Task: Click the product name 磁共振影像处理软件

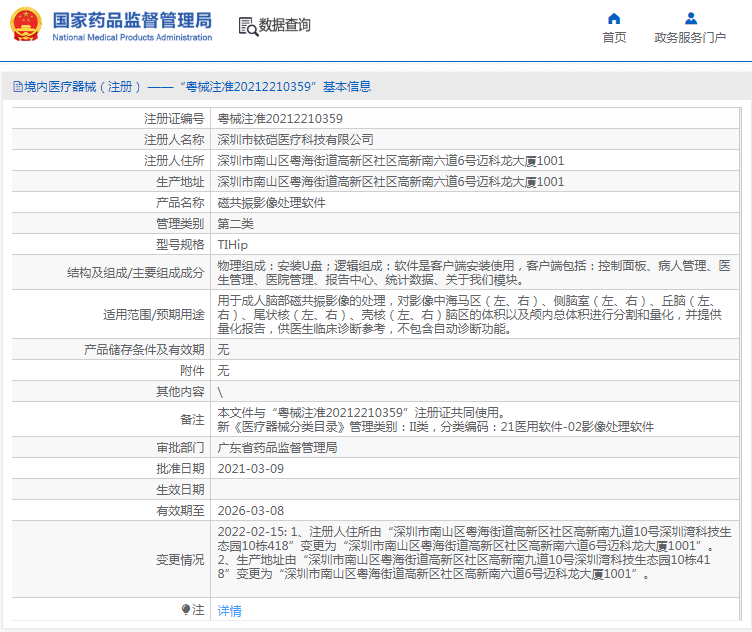Action: (271, 202)
